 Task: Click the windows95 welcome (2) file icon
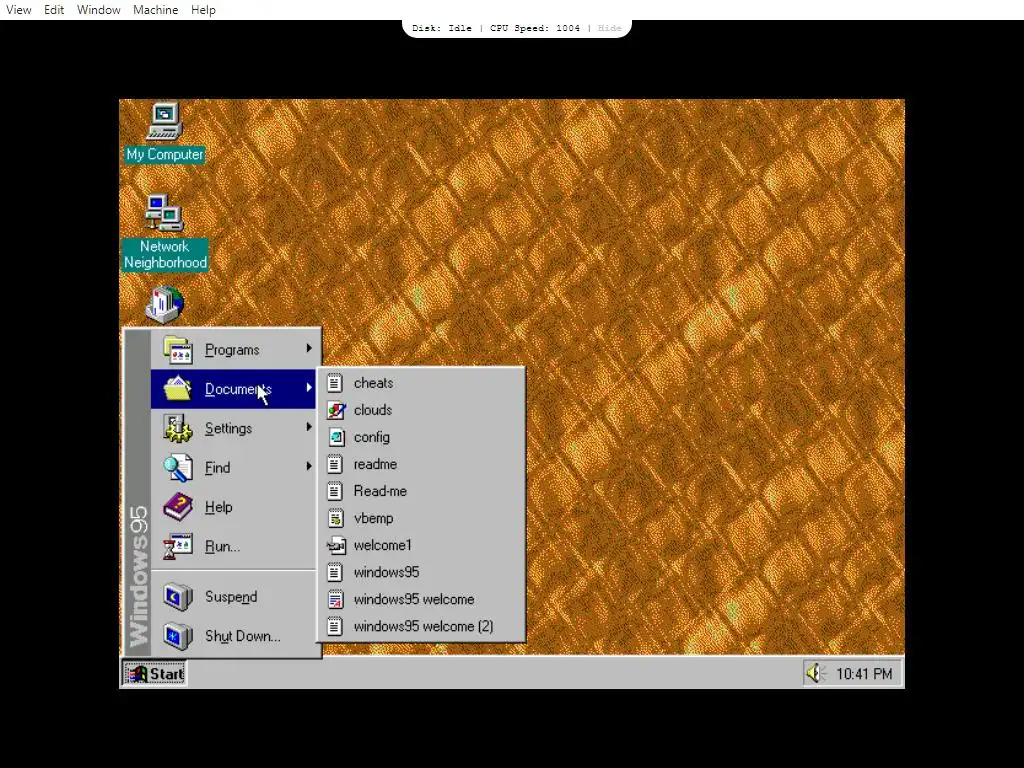click(x=335, y=627)
